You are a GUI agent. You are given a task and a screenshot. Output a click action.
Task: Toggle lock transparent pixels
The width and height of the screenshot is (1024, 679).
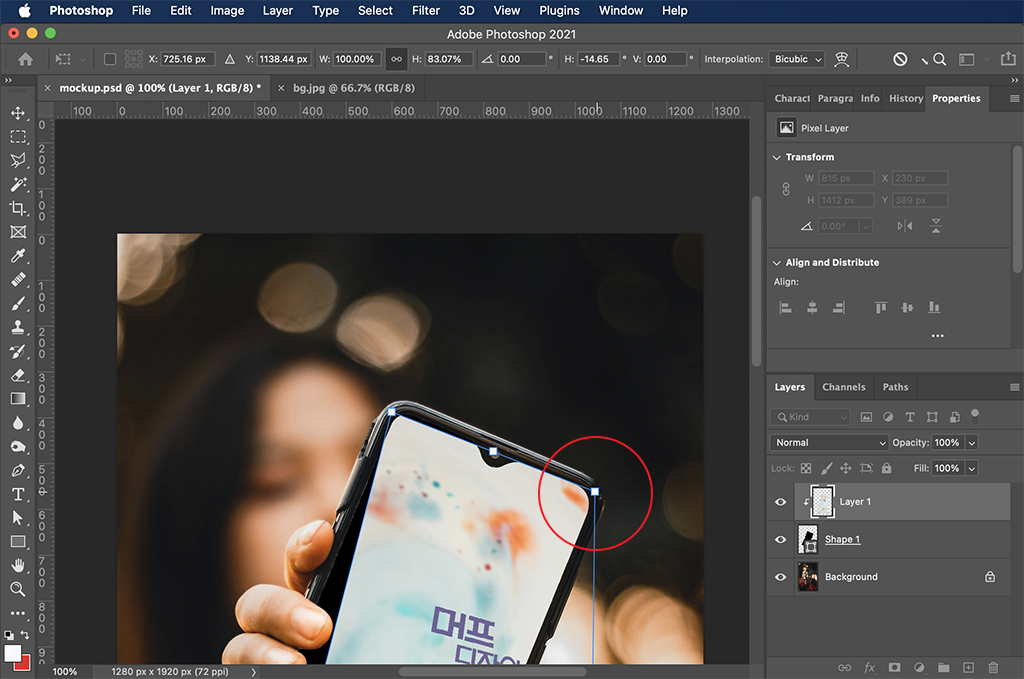coord(806,468)
